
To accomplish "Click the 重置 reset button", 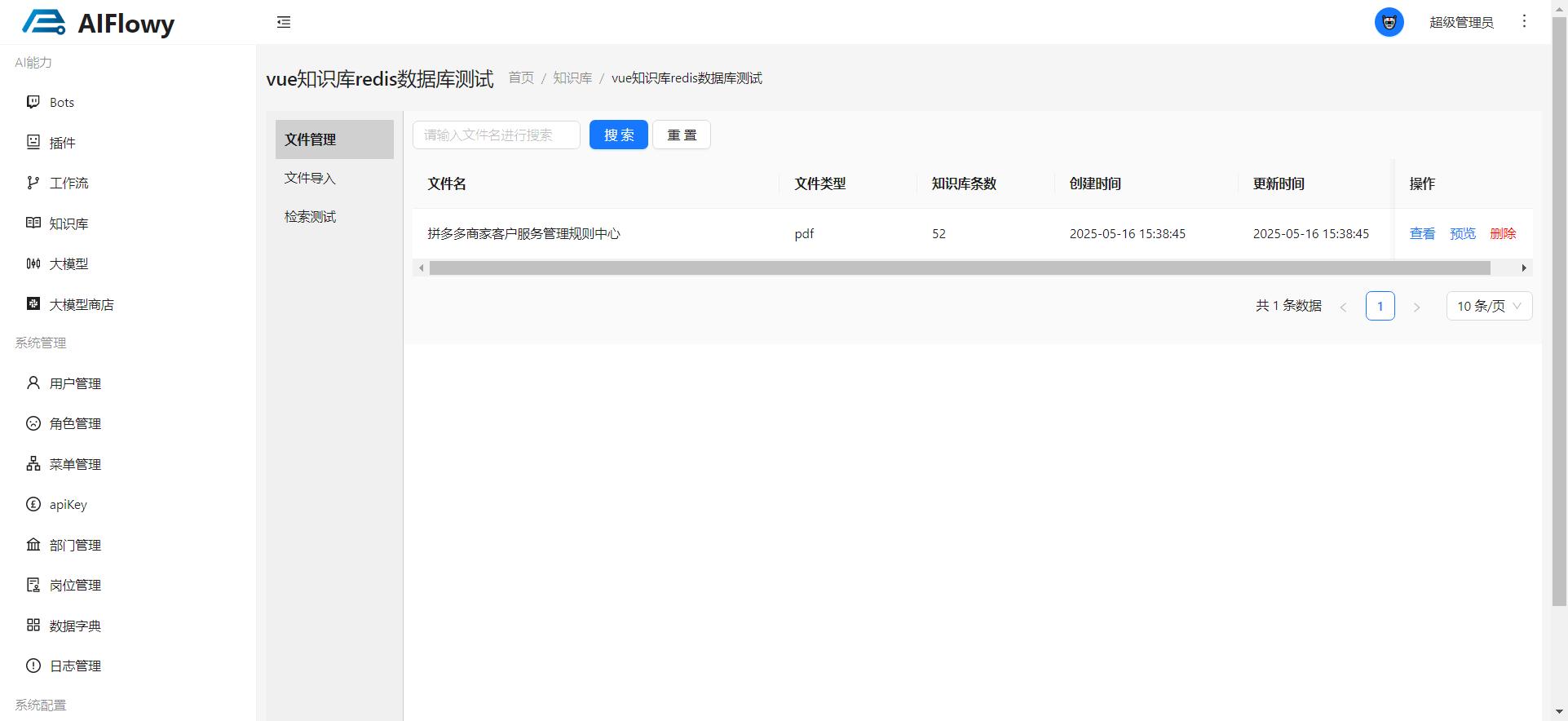I will pyautogui.click(x=682, y=135).
